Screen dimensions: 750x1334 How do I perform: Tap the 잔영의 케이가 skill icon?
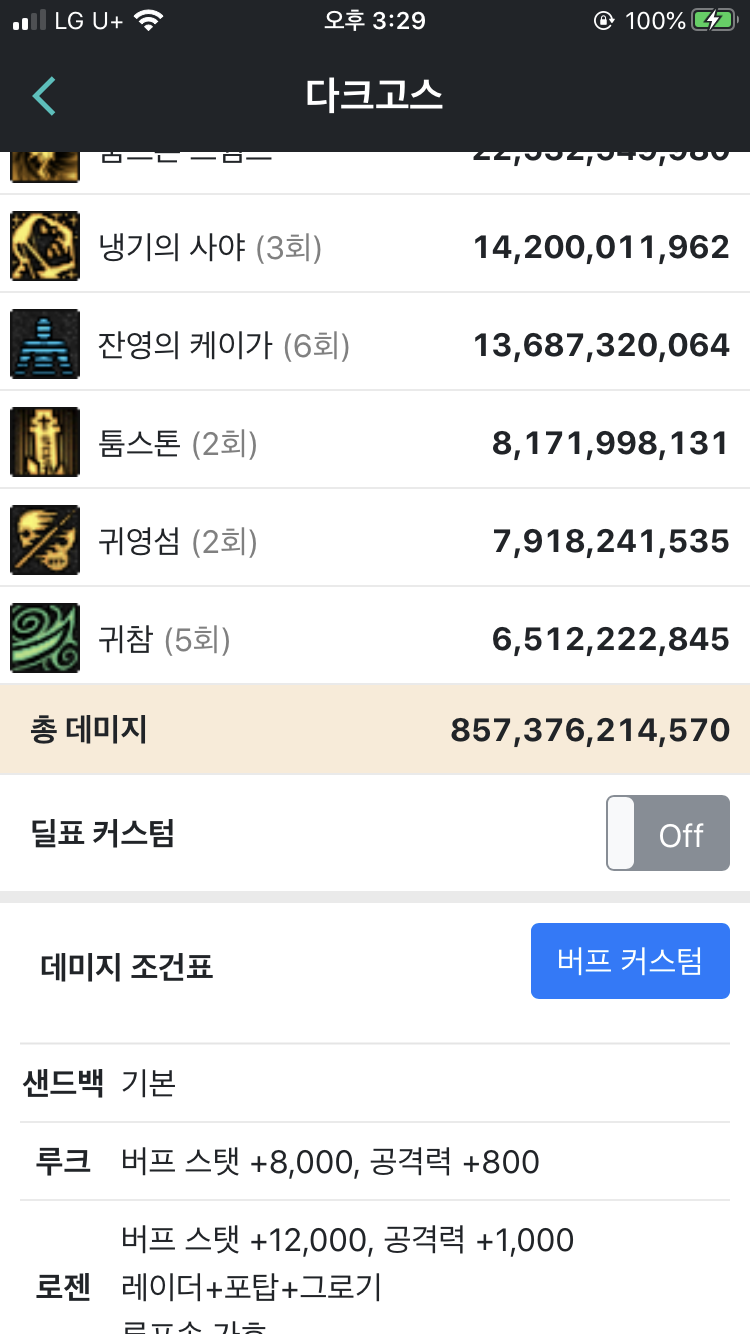tap(45, 344)
